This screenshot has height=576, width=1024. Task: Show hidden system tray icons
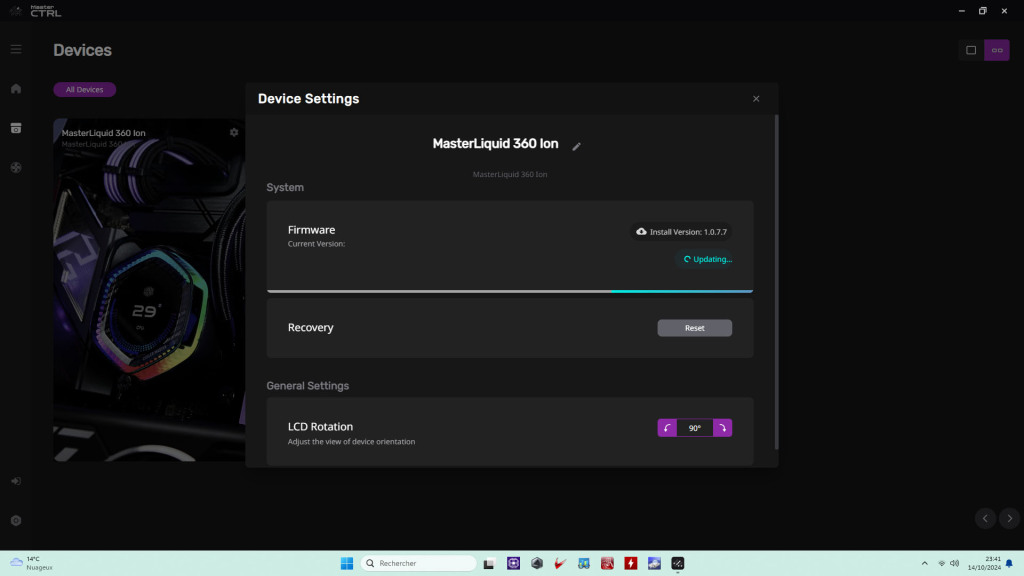(x=925, y=563)
